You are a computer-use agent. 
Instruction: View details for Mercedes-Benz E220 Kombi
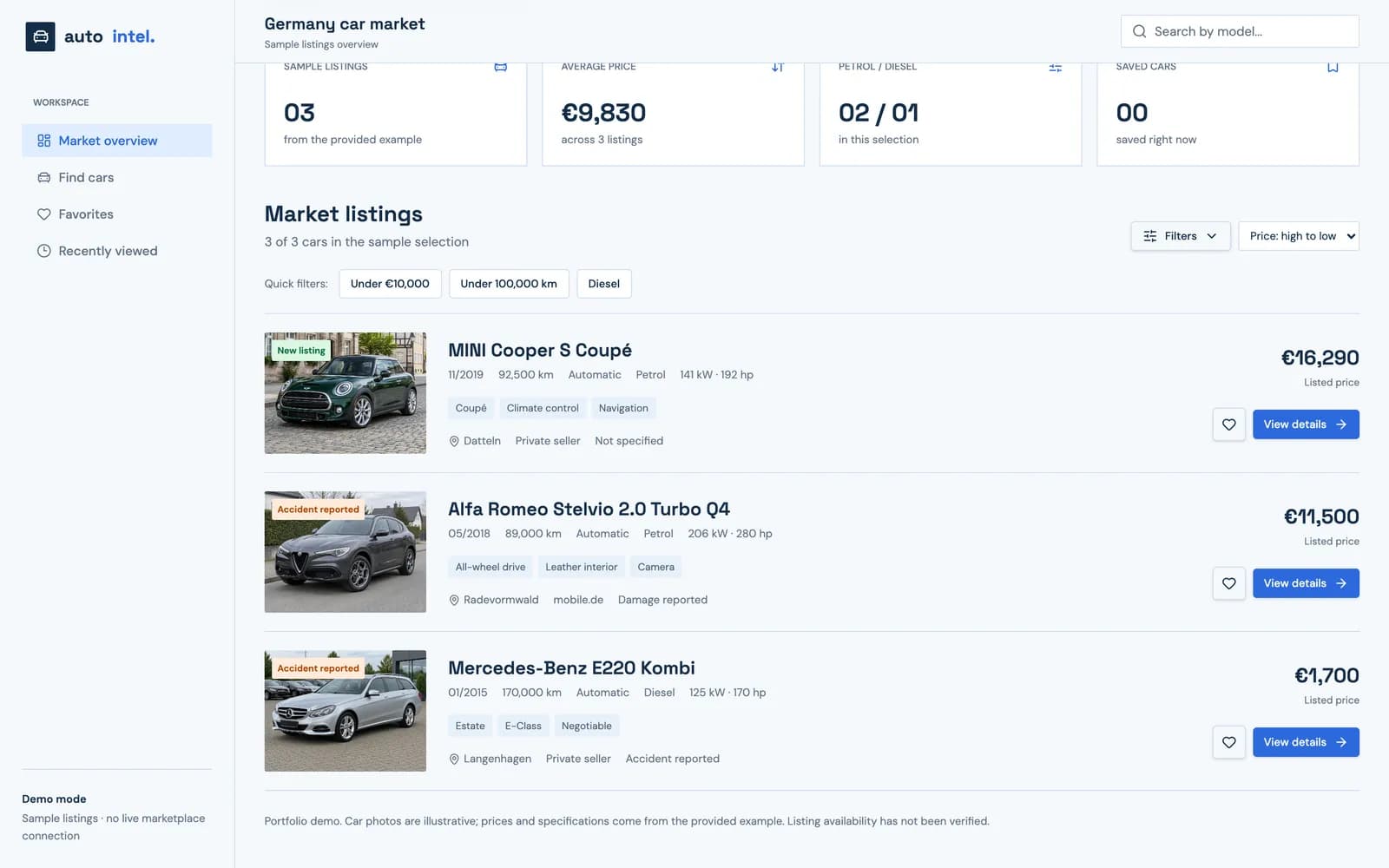[x=1306, y=742]
